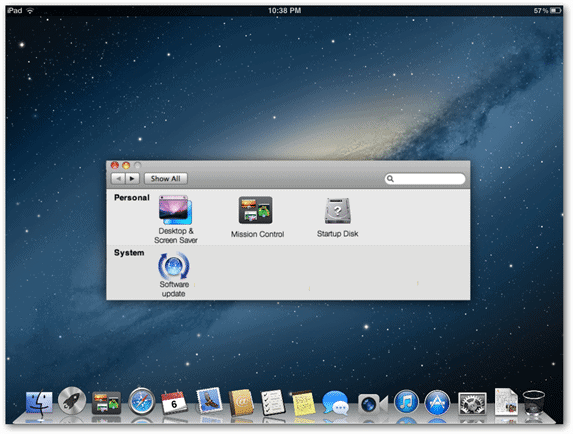Focus the preferences search field

[425, 179]
